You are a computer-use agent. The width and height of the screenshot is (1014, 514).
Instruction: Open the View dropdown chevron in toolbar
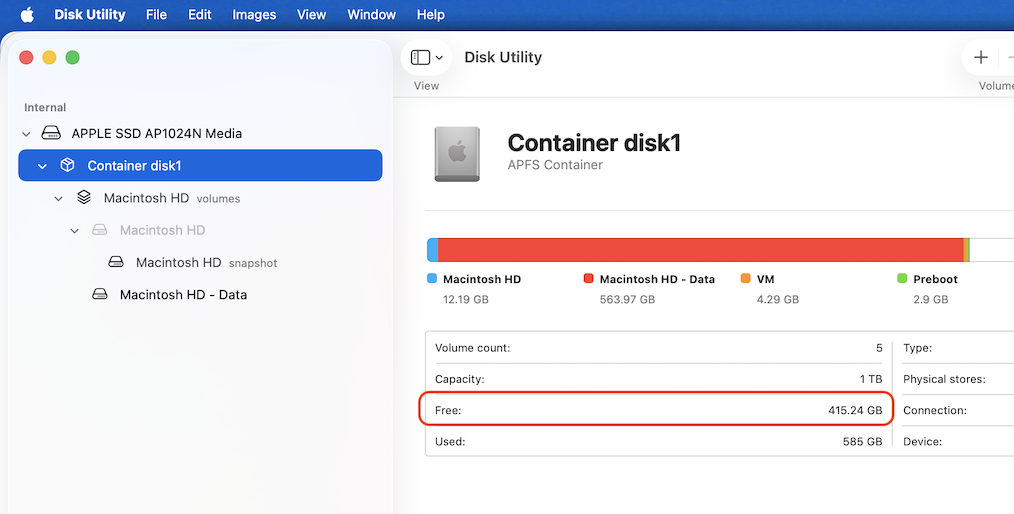(439, 58)
